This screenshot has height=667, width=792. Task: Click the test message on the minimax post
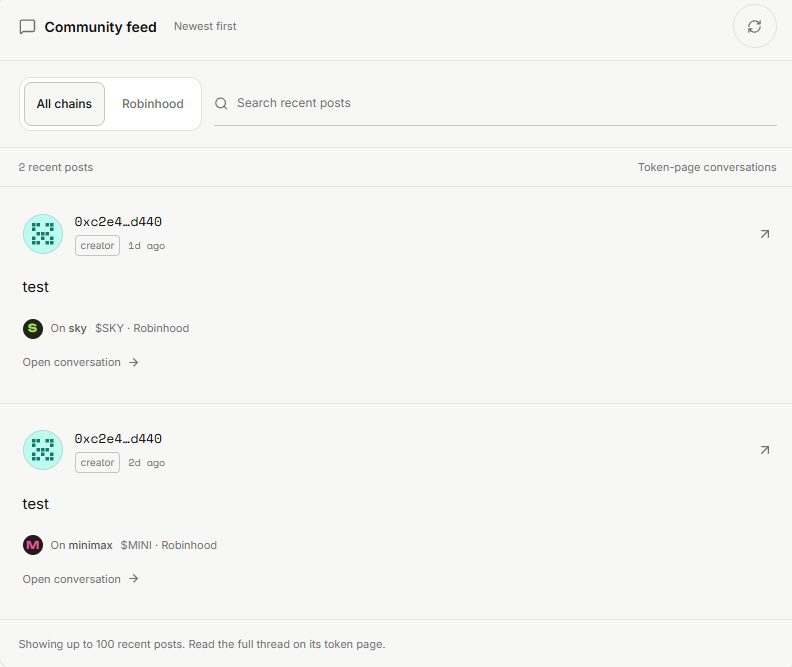tap(35, 504)
